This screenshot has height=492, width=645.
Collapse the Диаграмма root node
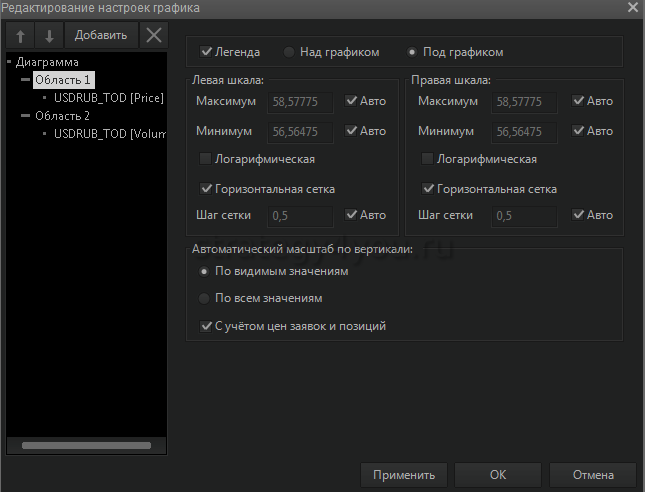[x=9, y=62]
